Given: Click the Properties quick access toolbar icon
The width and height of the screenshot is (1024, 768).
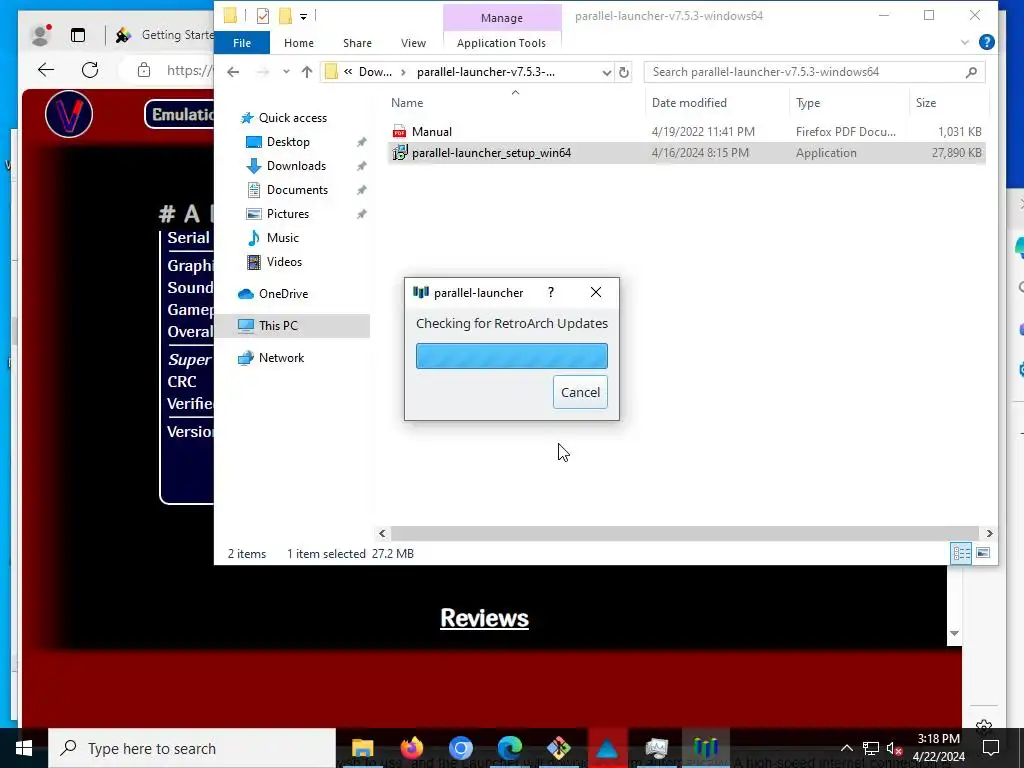Looking at the screenshot, I should 263,16.
